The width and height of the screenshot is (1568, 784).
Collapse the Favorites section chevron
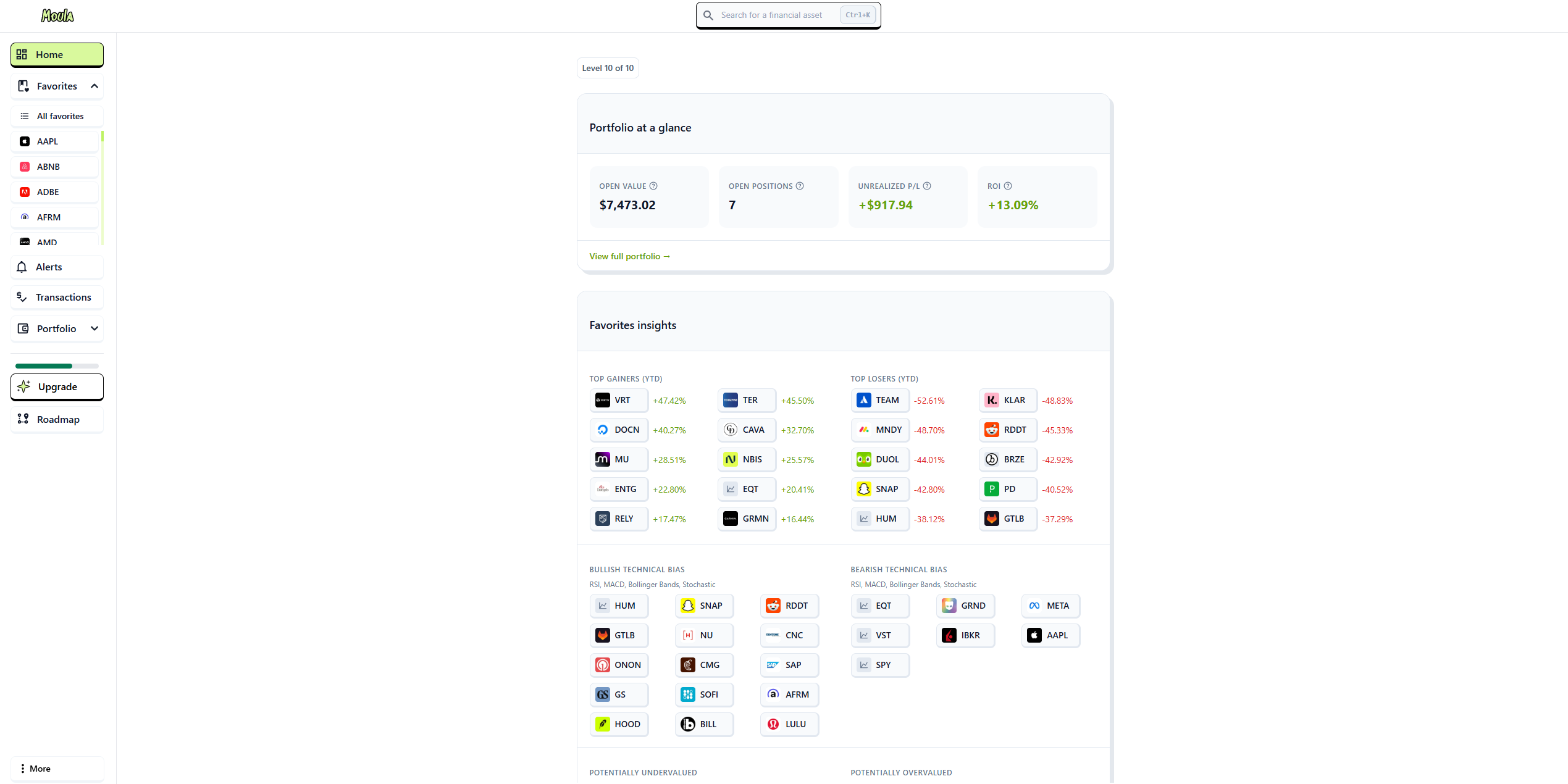[94, 86]
